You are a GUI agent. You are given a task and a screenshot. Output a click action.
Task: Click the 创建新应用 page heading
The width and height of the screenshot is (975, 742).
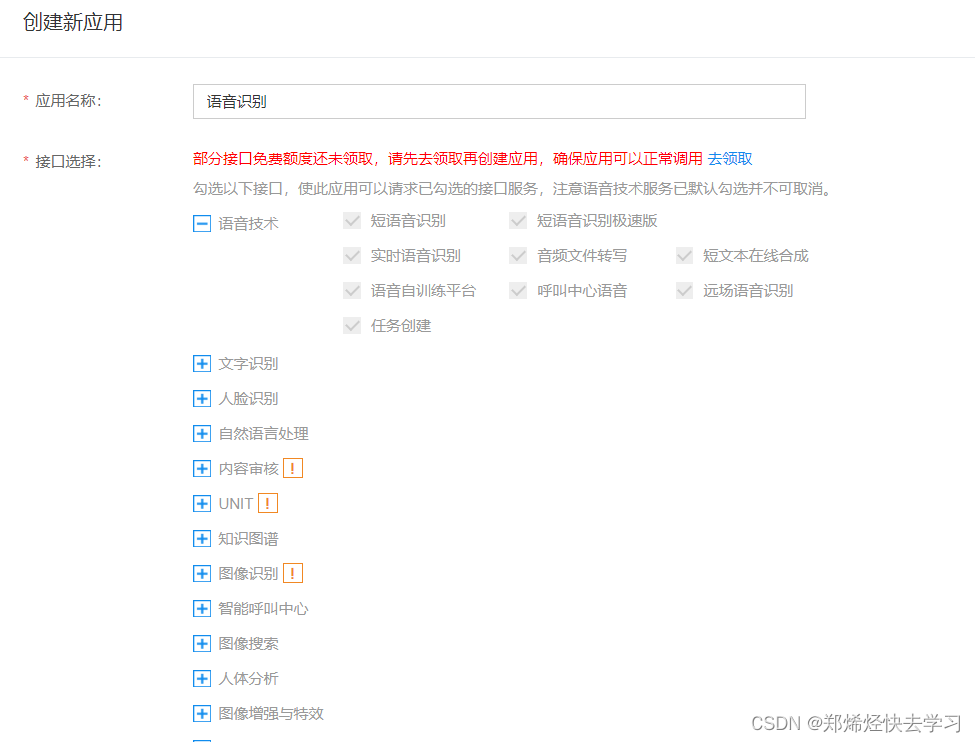click(73, 22)
